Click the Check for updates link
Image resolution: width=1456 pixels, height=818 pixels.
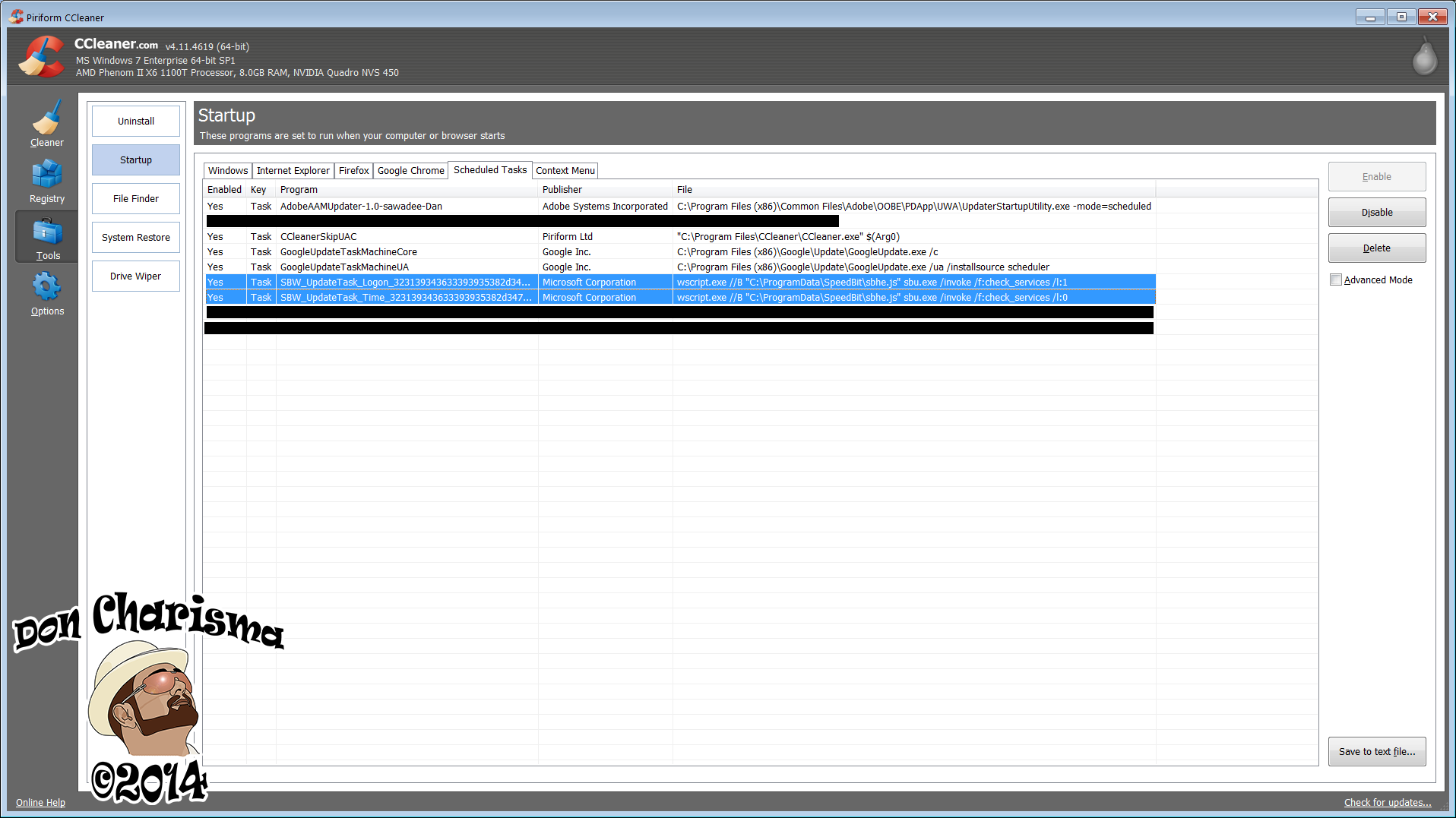click(x=1387, y=803)
